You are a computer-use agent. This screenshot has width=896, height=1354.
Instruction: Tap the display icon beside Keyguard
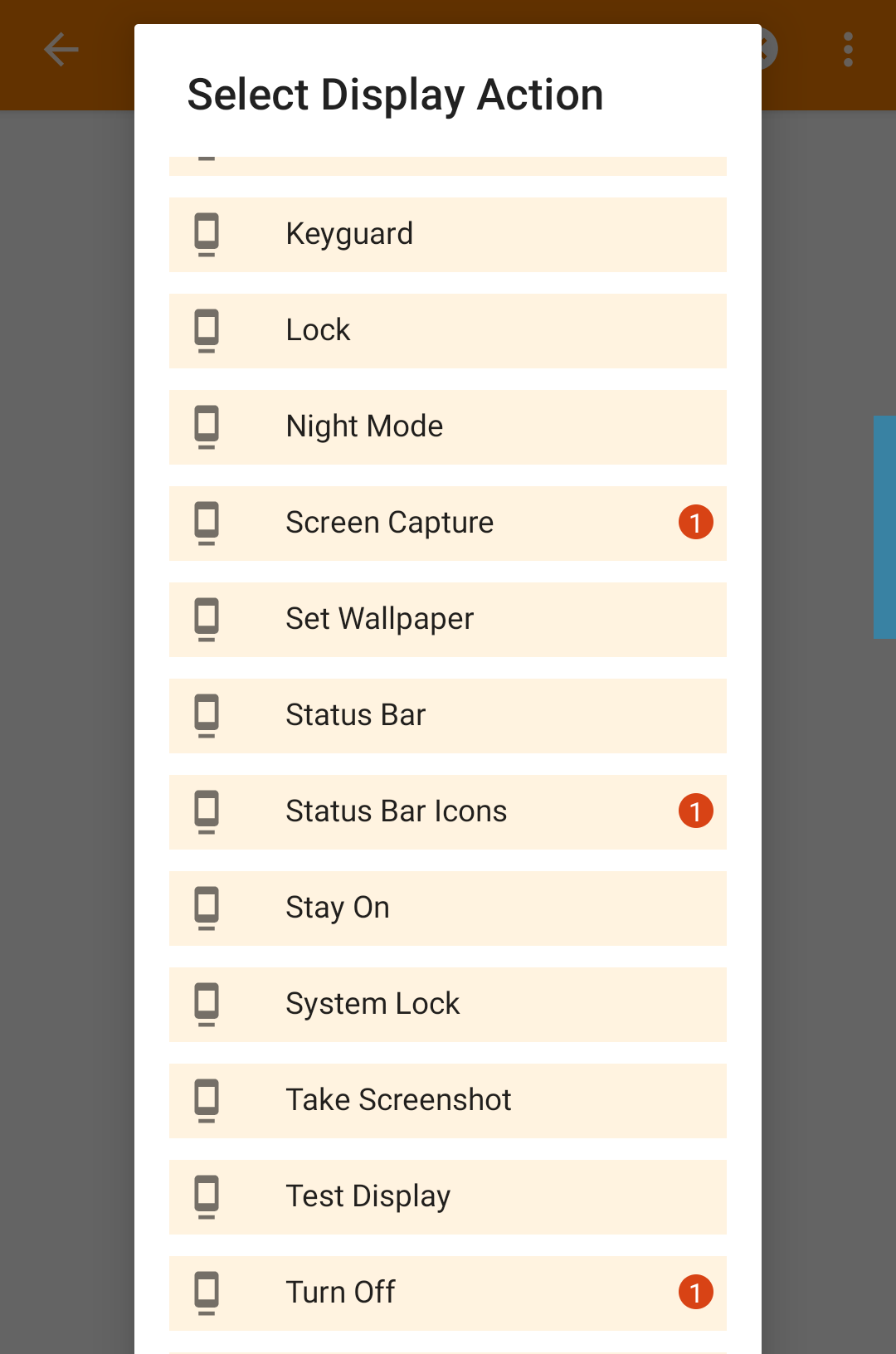click(207, 234)
